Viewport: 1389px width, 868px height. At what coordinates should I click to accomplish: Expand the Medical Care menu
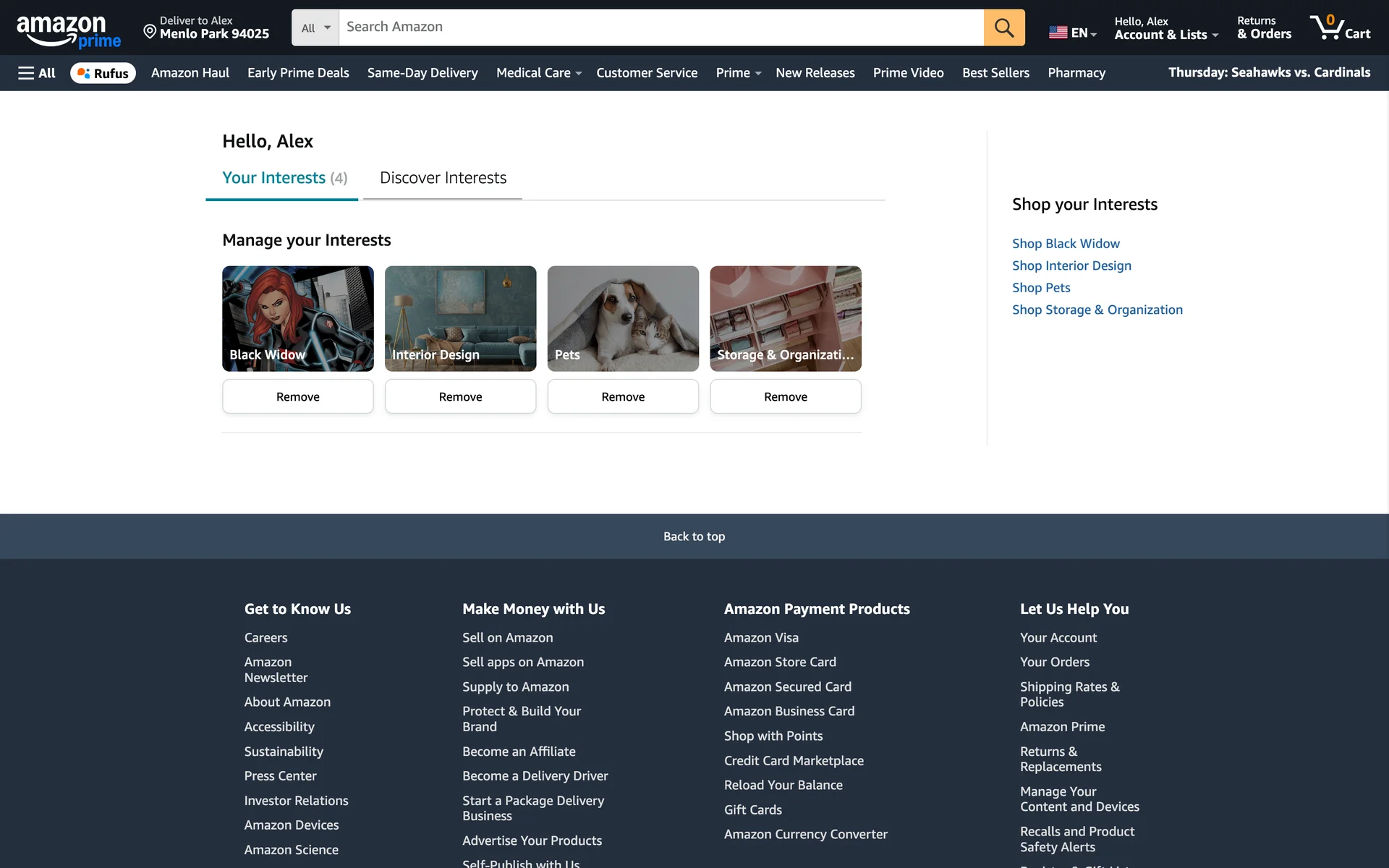[538, 73]
